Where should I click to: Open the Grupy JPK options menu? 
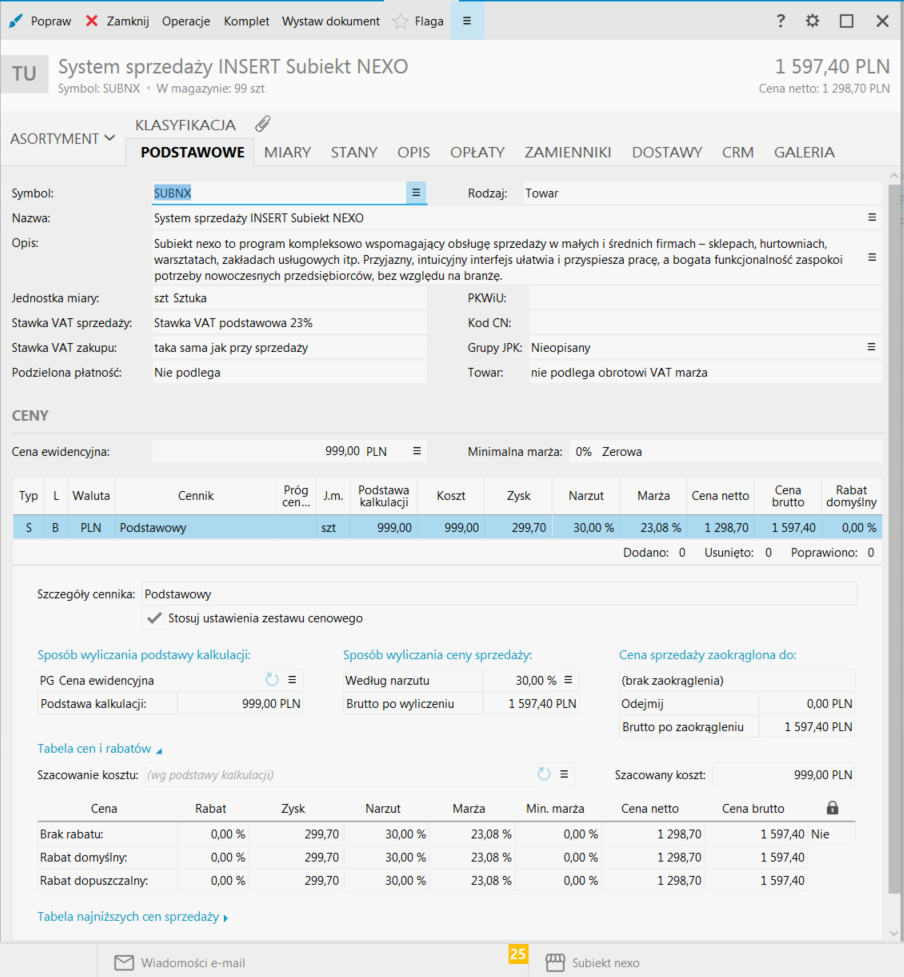pyautogui.click(x=871, y=347)
